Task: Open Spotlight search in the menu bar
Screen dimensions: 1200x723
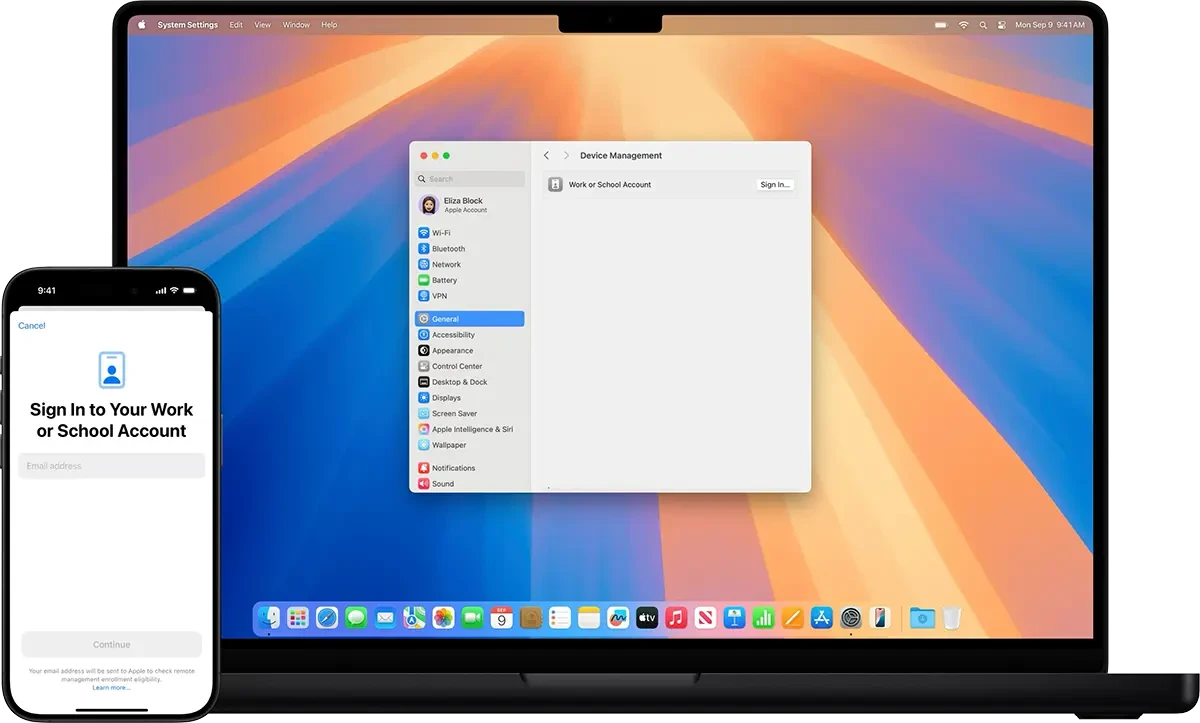Action: click(x=984, y=24)
